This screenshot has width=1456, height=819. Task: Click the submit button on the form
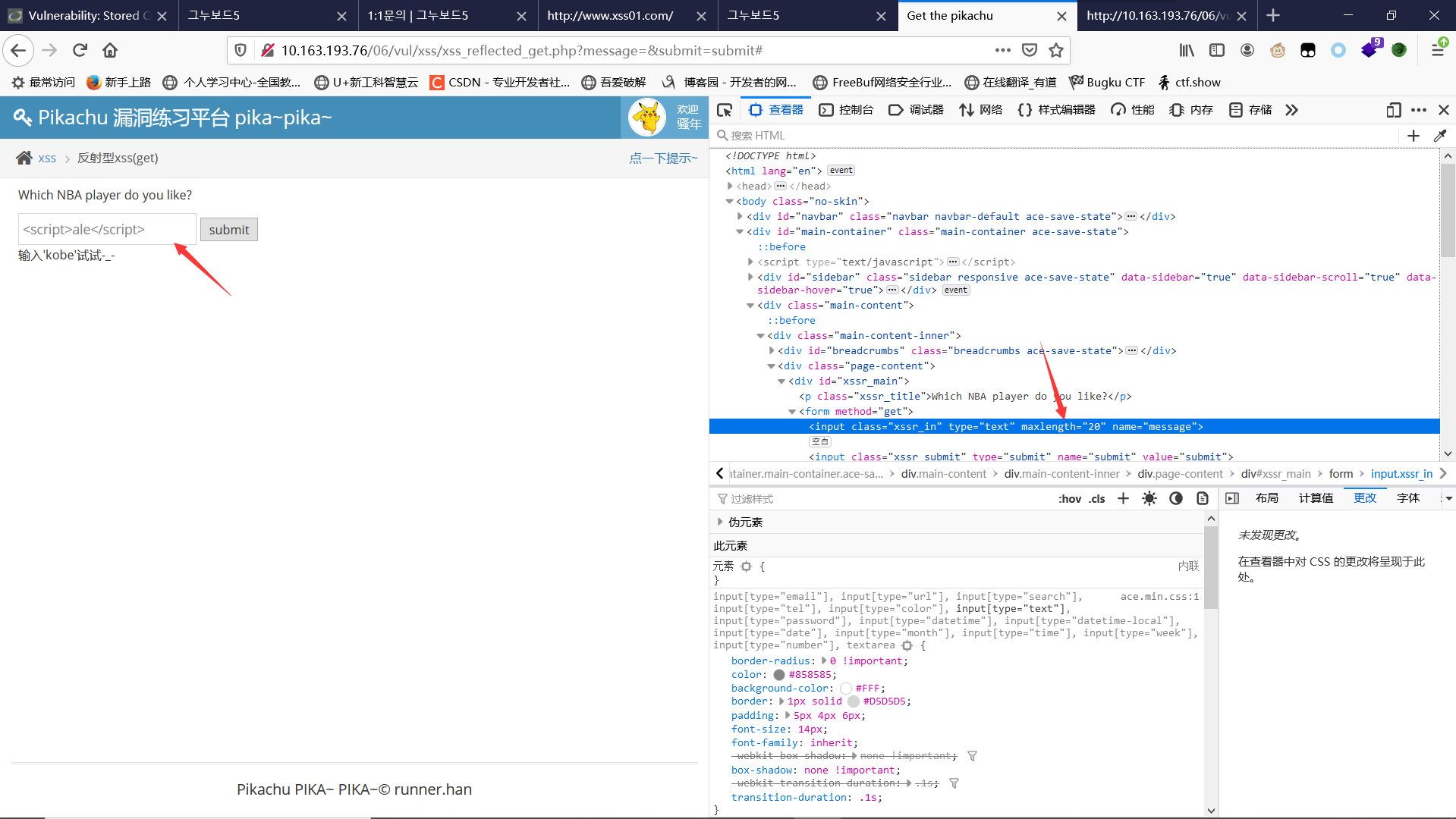coord(229,230)
